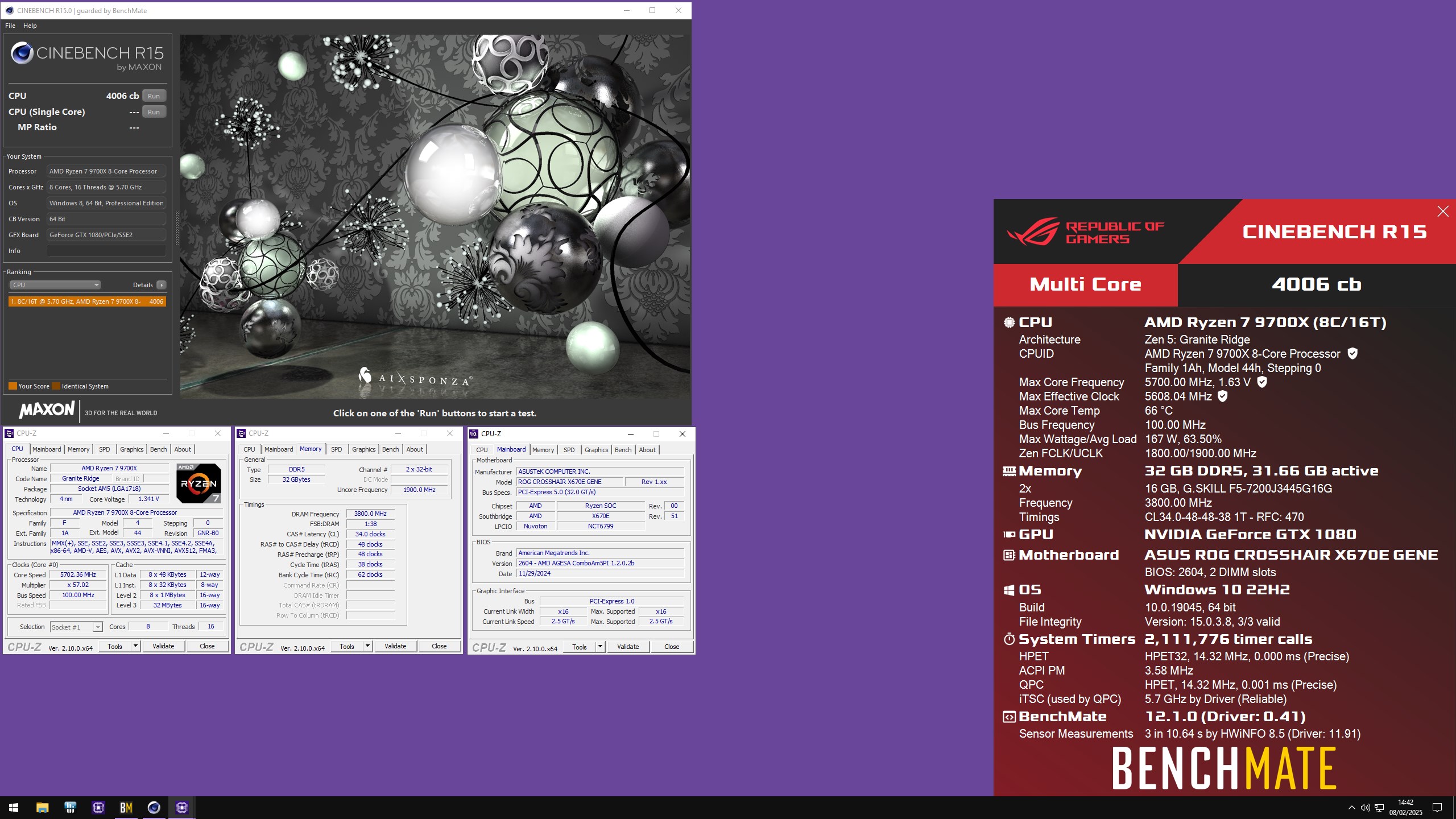Click the shield beside Max Effective Clock
Viewport: 1456px width, 819px height.
[x=1223, y=396]
